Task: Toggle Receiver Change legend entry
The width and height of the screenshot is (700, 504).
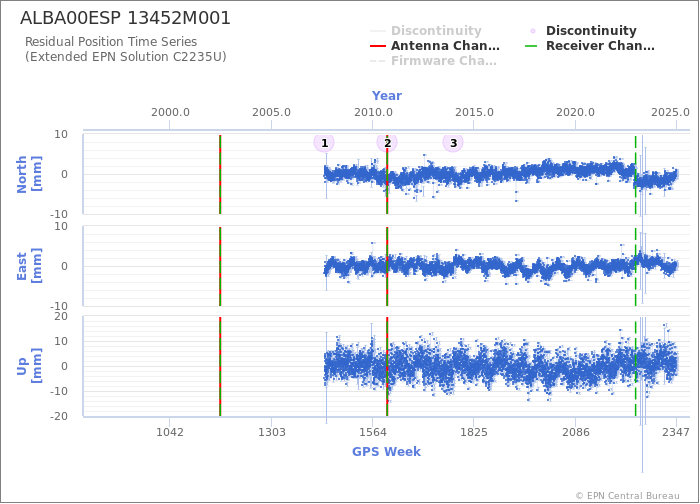Action: click(x=590, y=46)
